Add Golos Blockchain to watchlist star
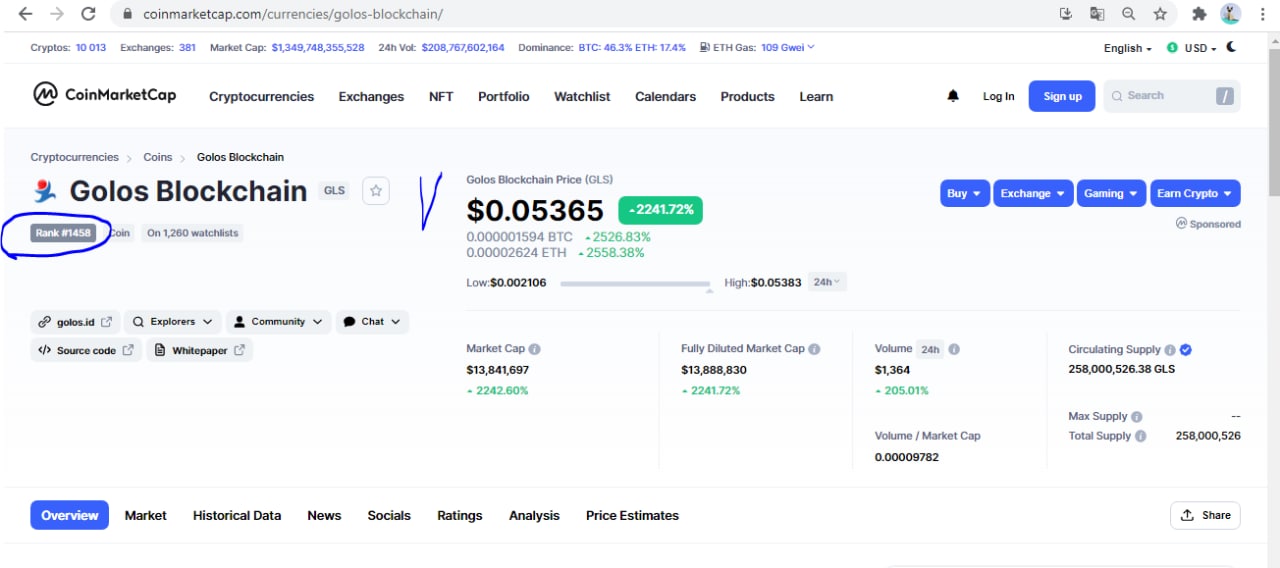Screen dimensions: 1280x568 click(x=376, y=190)
